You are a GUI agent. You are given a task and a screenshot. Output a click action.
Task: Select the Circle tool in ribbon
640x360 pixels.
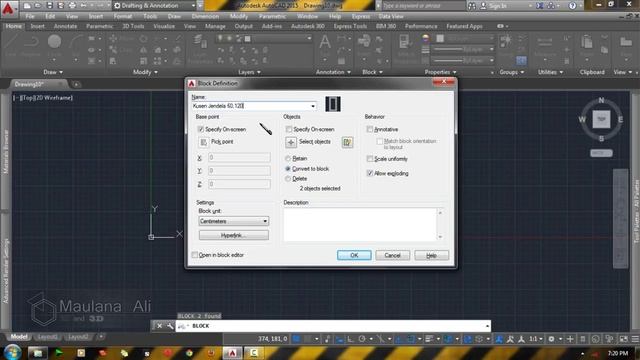(x=54, y=44)
